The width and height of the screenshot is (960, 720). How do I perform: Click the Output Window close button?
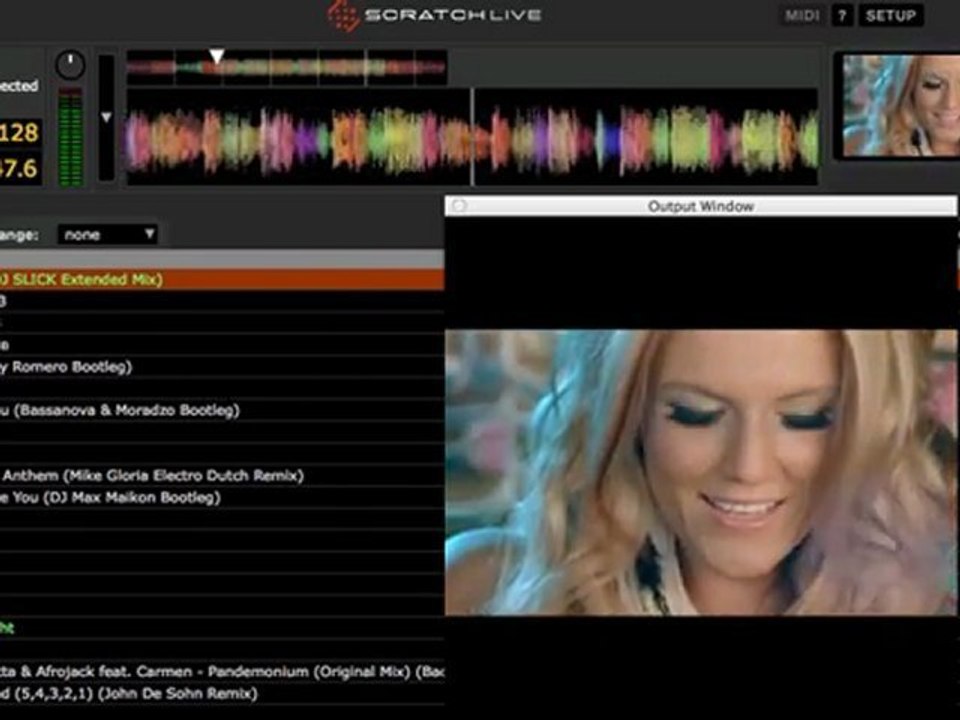pos(459,206)
